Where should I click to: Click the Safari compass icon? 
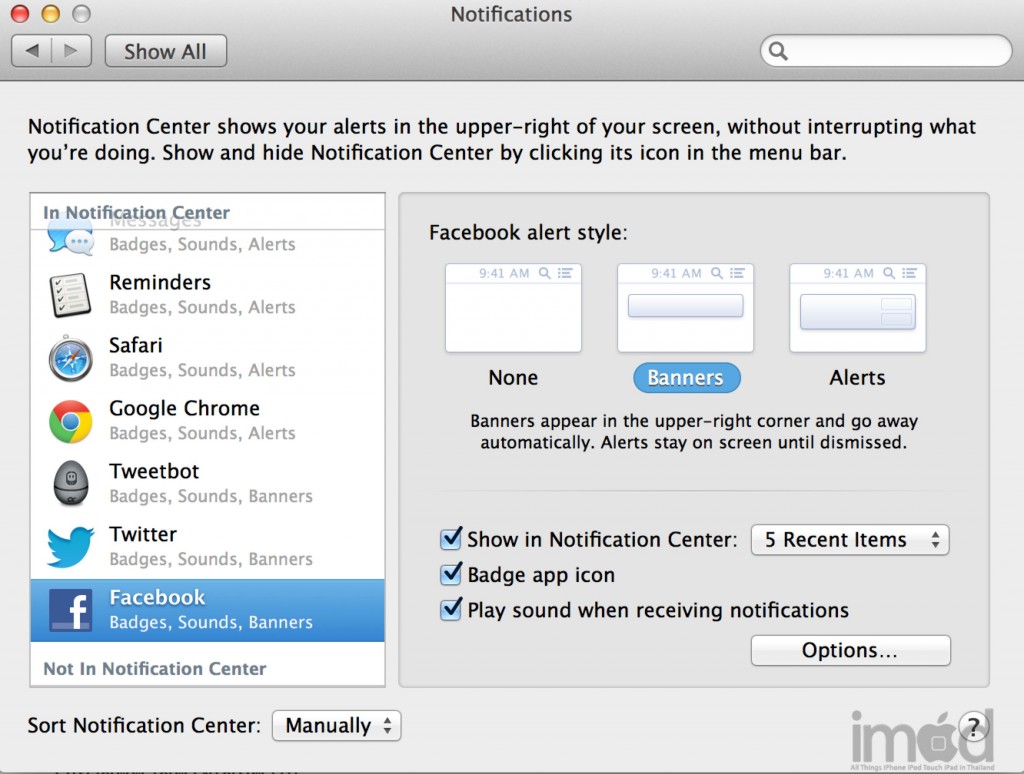click(70, 358)
